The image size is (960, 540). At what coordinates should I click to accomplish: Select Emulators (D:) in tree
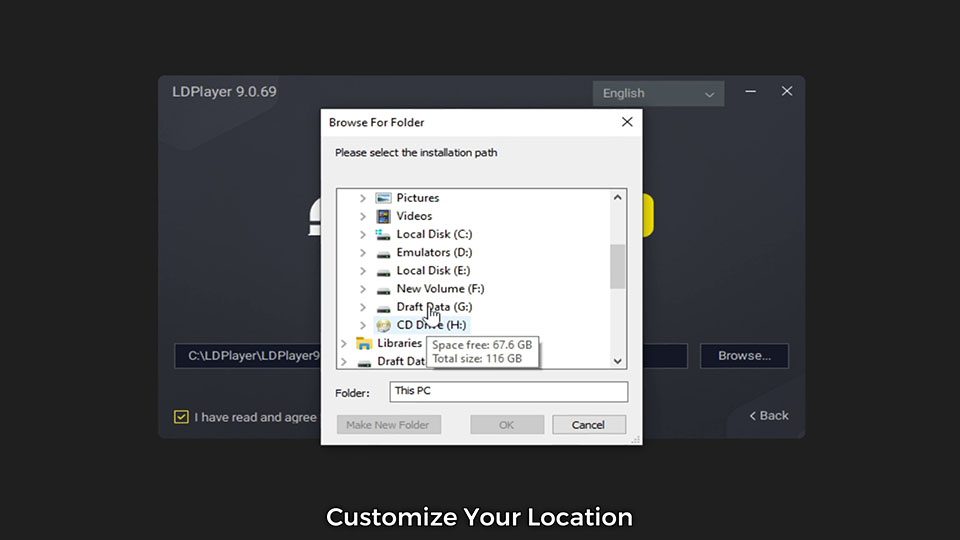pyautogui.click(x=434, y=252)
